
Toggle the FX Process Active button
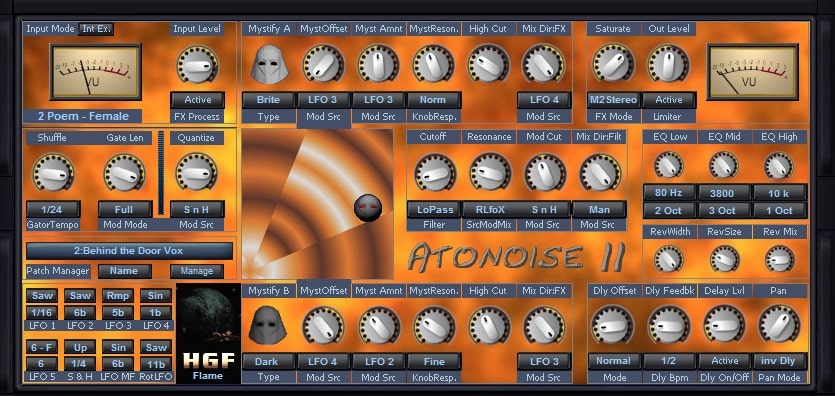click(x=198, y=100)
